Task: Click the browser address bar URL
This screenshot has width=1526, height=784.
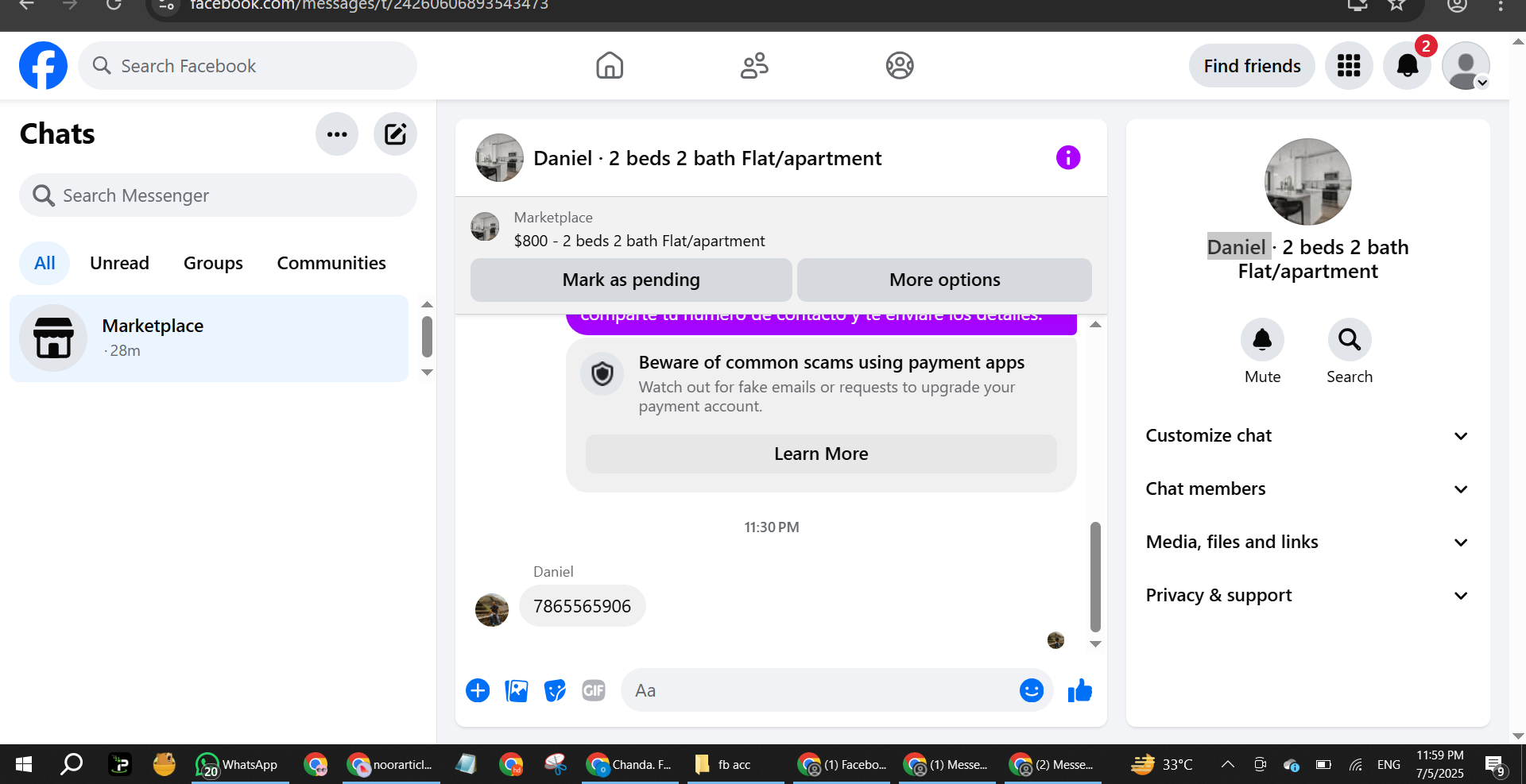Action: pyautogui.click(x=369, y=5)
